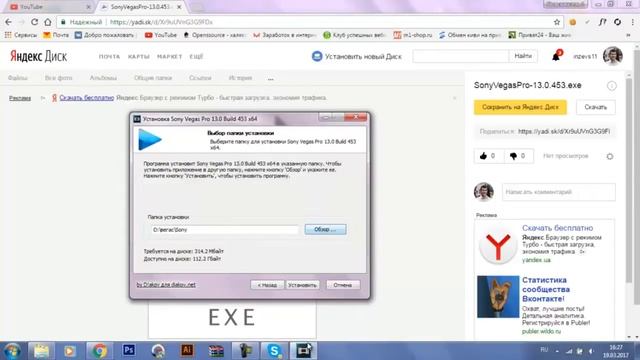Click the thumbs up like icon

click(x=484, y=156)
